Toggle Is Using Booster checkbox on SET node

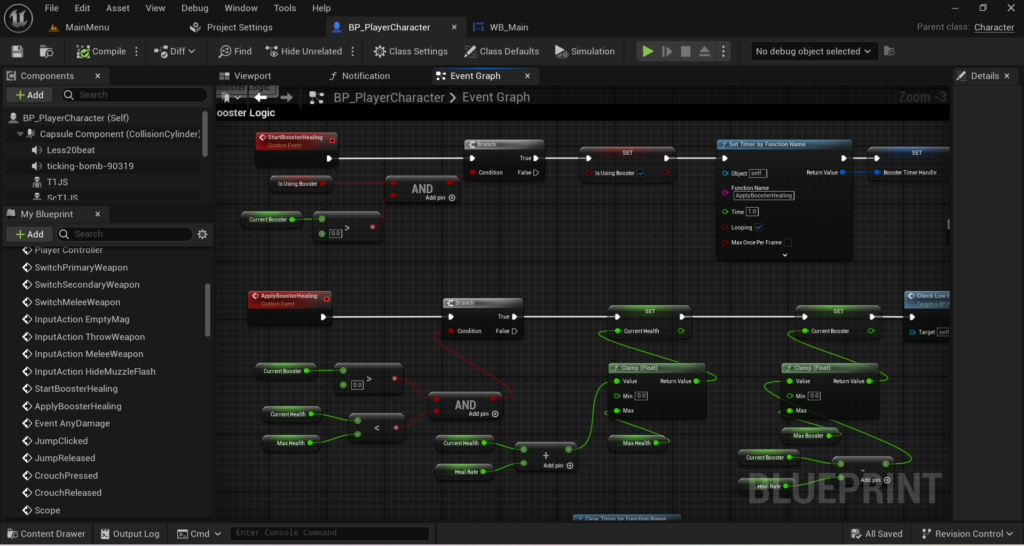(641, 173)
